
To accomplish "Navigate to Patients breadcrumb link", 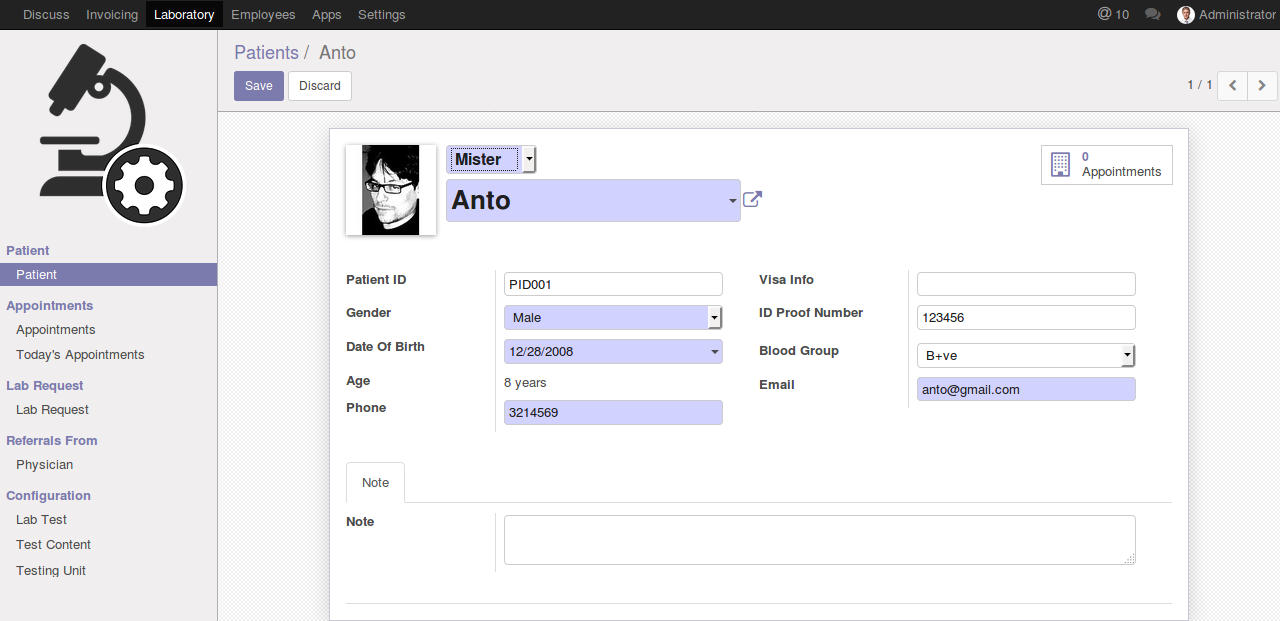I will click(x=266, y=53).
